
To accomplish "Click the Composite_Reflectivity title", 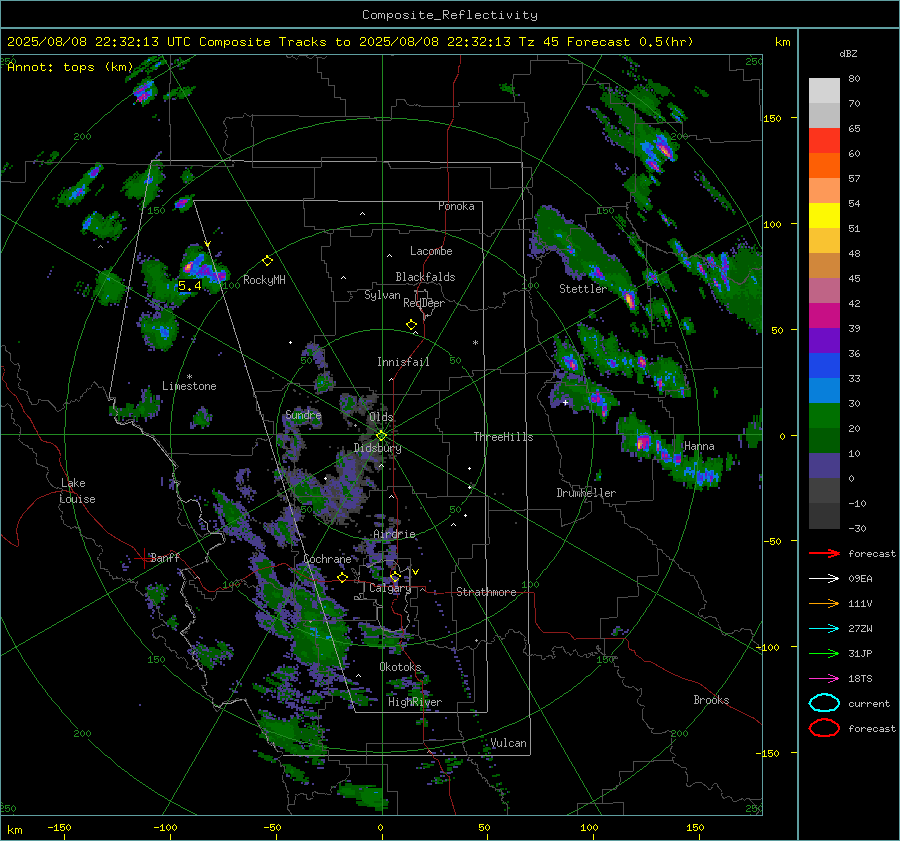I will click(449, 15).
